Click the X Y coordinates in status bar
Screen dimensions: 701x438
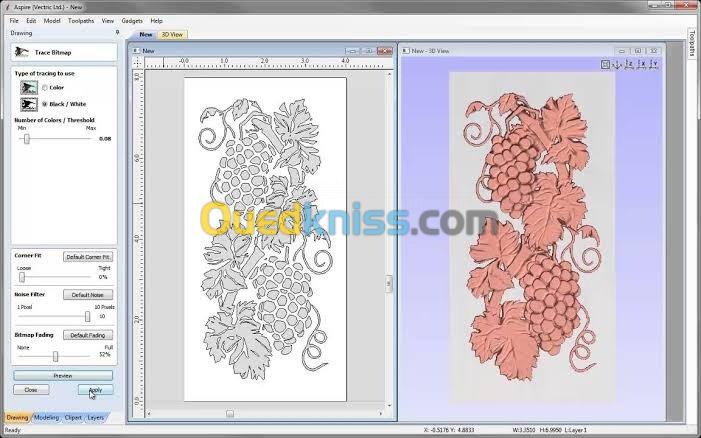coord(449,430)
